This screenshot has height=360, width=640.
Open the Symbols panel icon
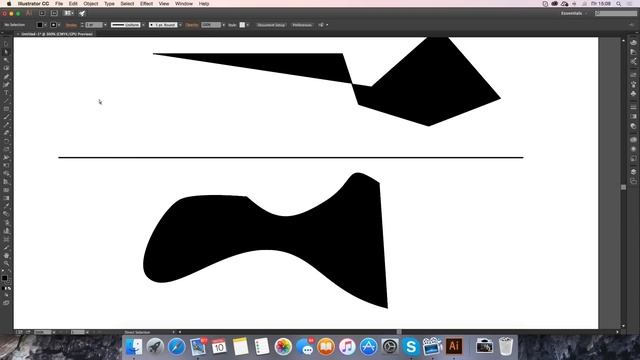(x=633, y=94)
